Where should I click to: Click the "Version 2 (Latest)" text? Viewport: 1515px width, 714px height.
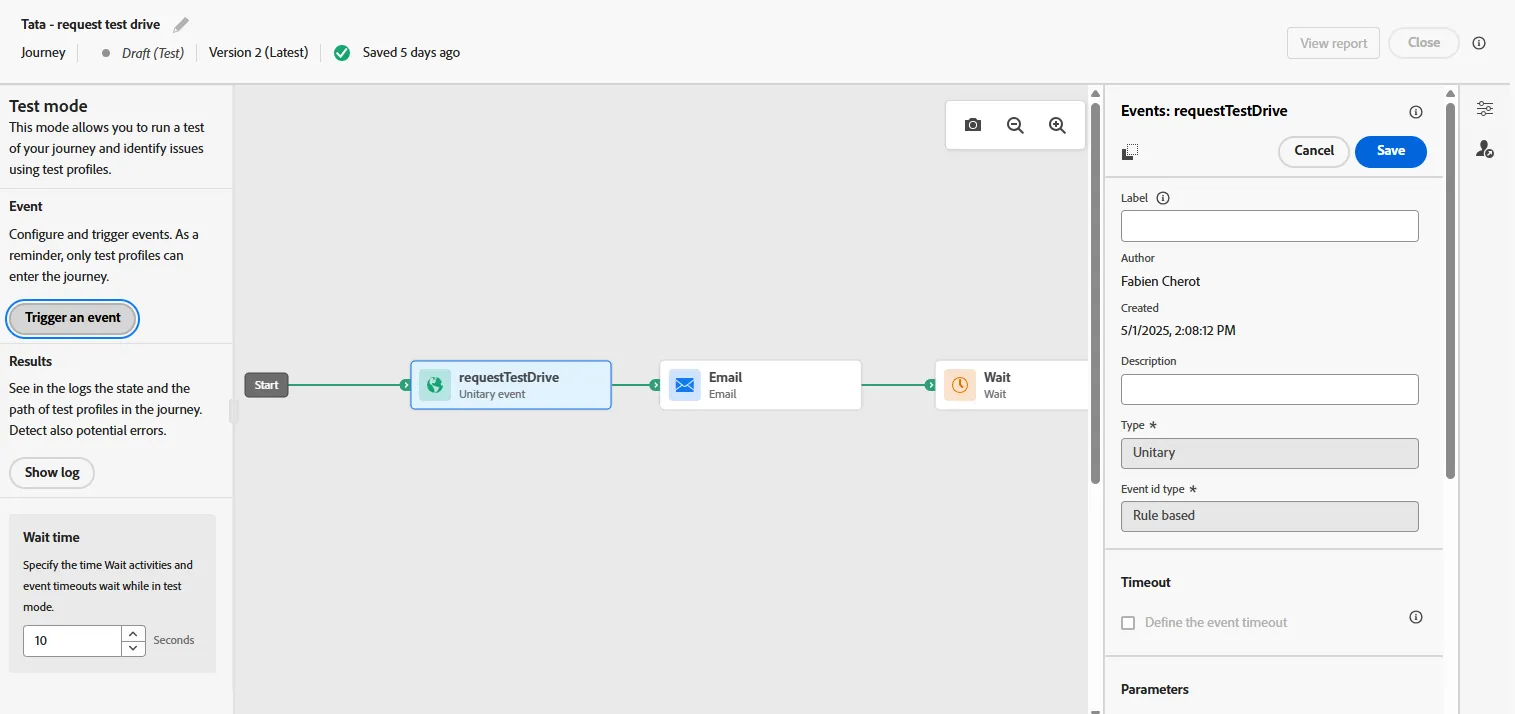coord(259,53)
